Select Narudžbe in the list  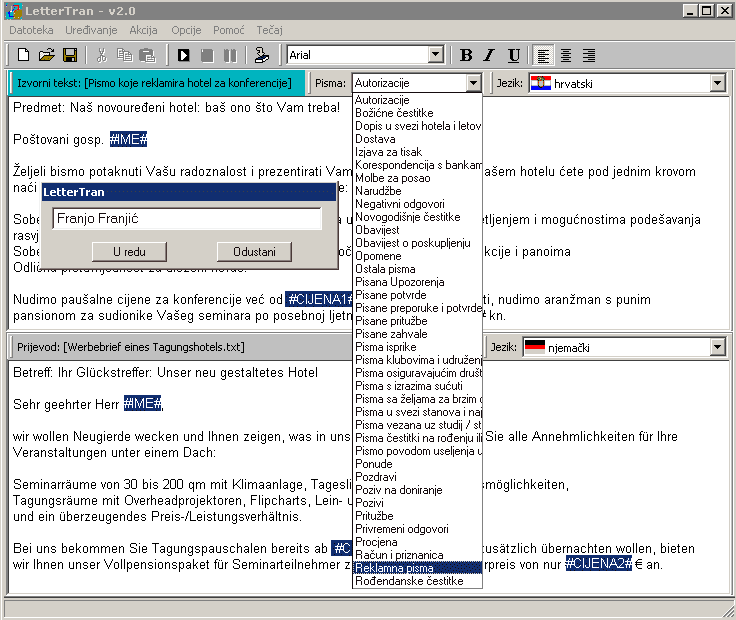417,191
